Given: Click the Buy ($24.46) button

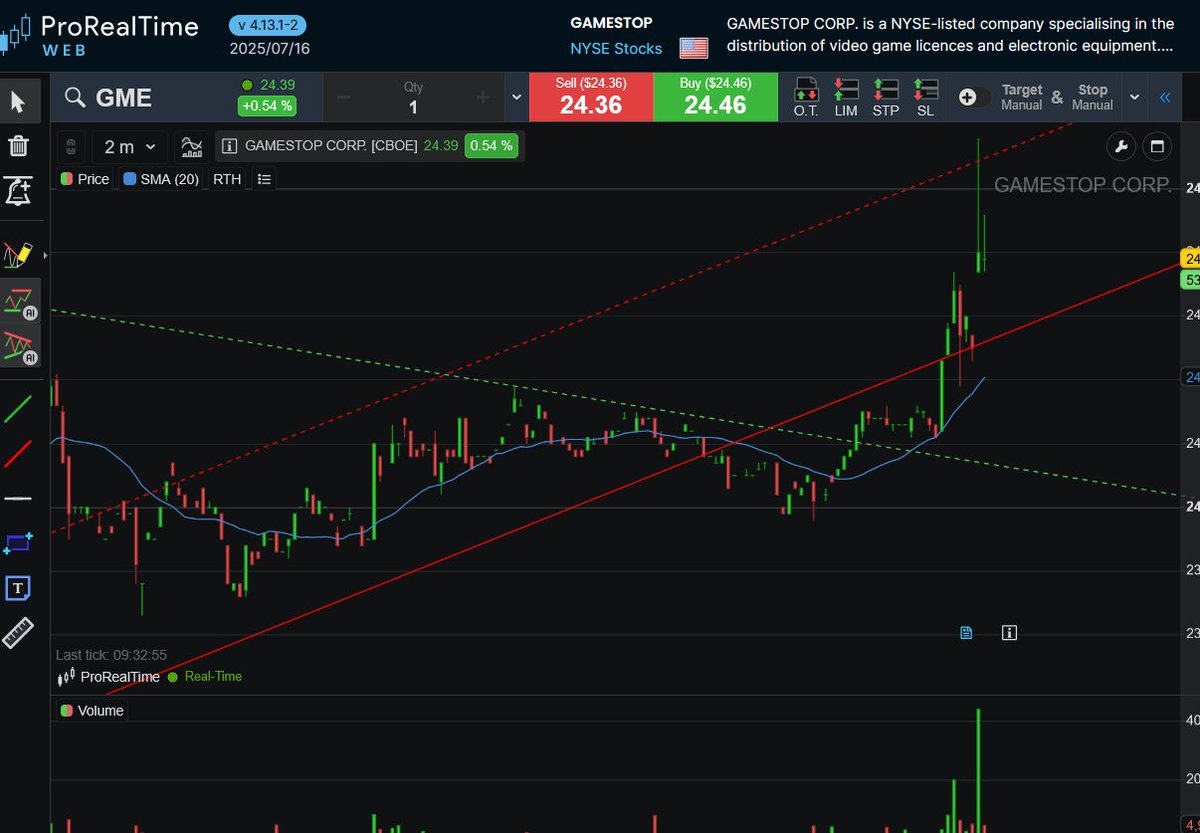Looking at the screenshot, I should click(716, 97).
